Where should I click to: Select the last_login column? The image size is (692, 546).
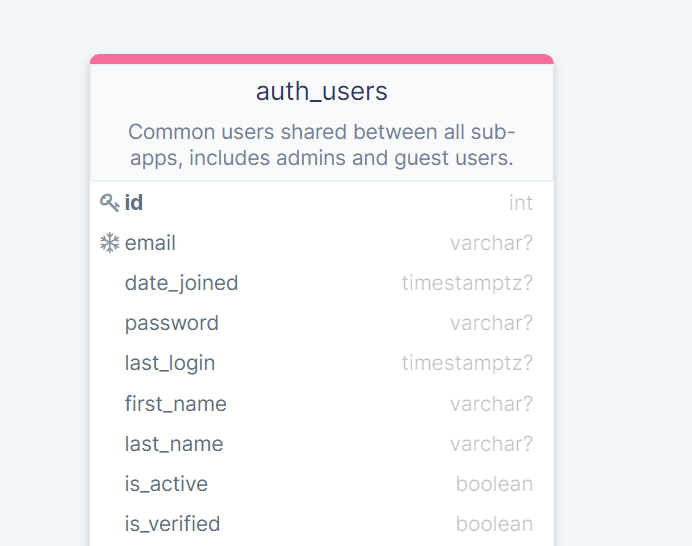322,364
